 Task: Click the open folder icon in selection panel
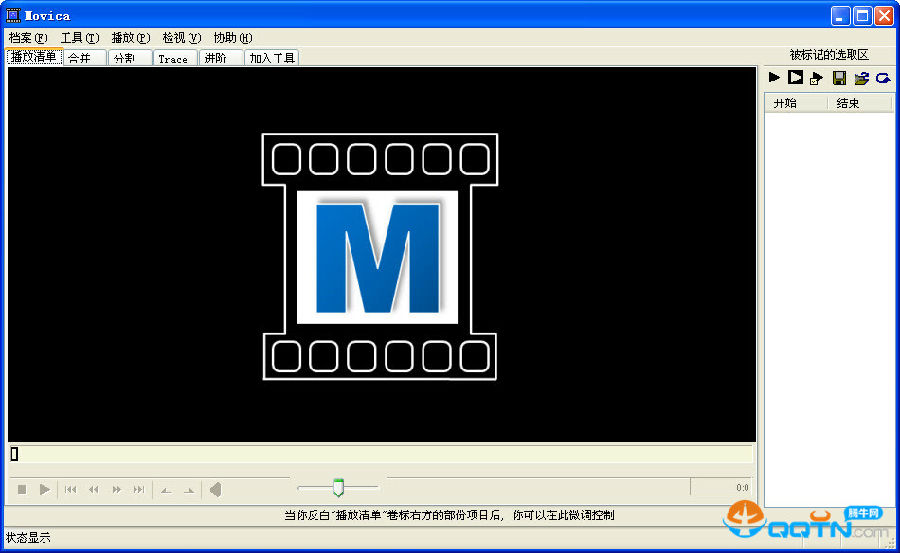tap(861, 78)
